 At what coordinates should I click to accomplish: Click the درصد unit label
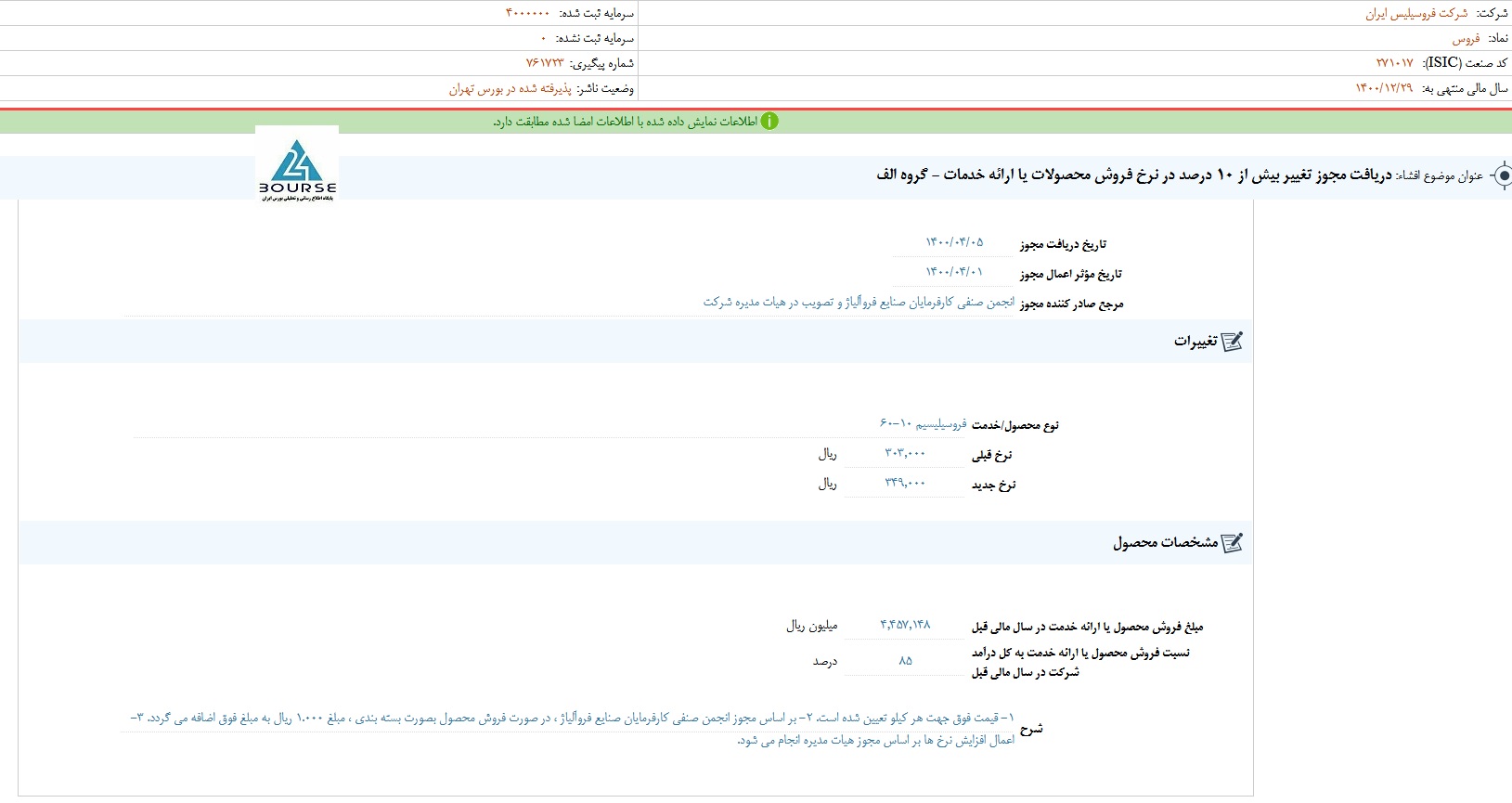click(825, 661)
